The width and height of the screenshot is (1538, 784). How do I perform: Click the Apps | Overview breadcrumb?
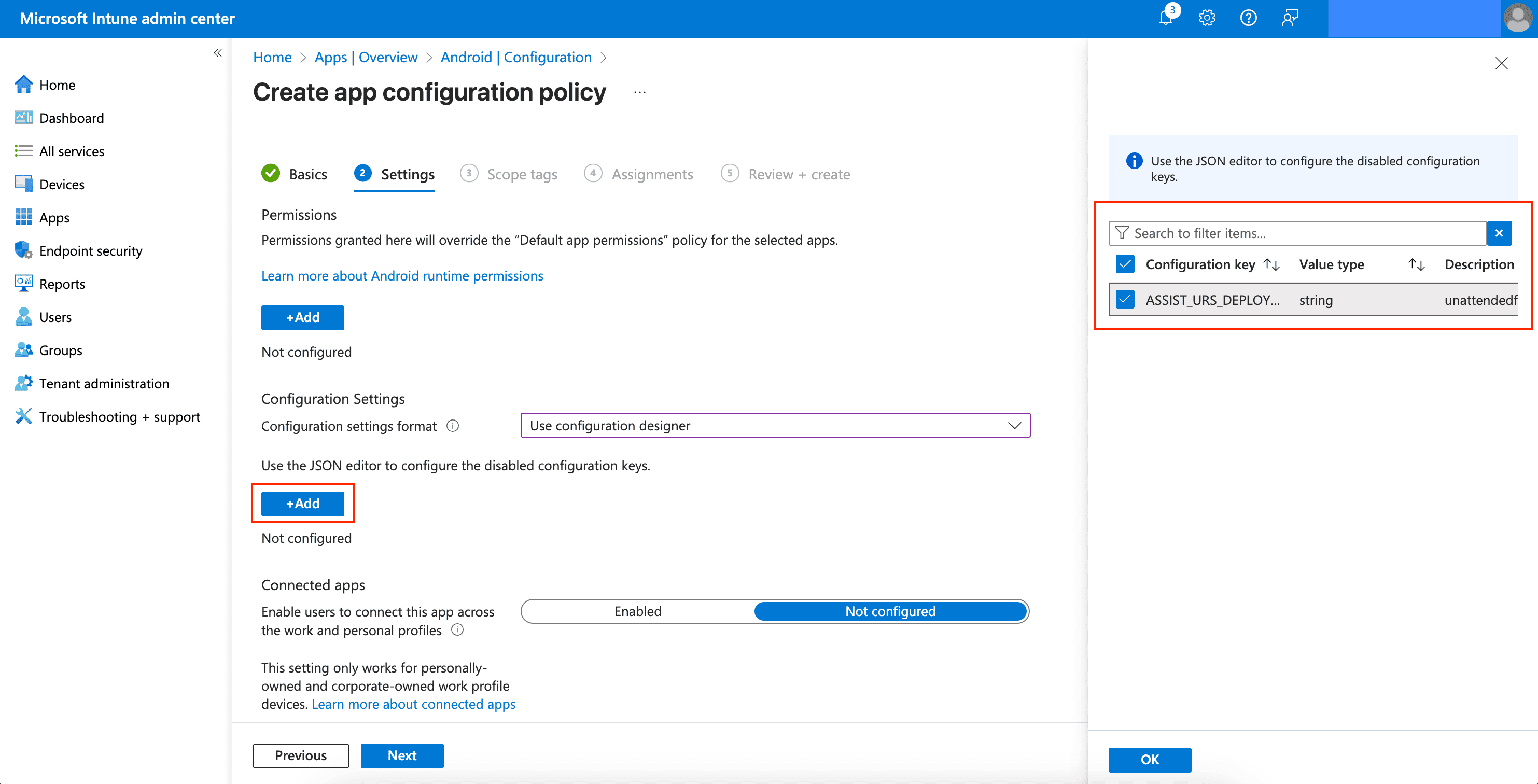366,58
